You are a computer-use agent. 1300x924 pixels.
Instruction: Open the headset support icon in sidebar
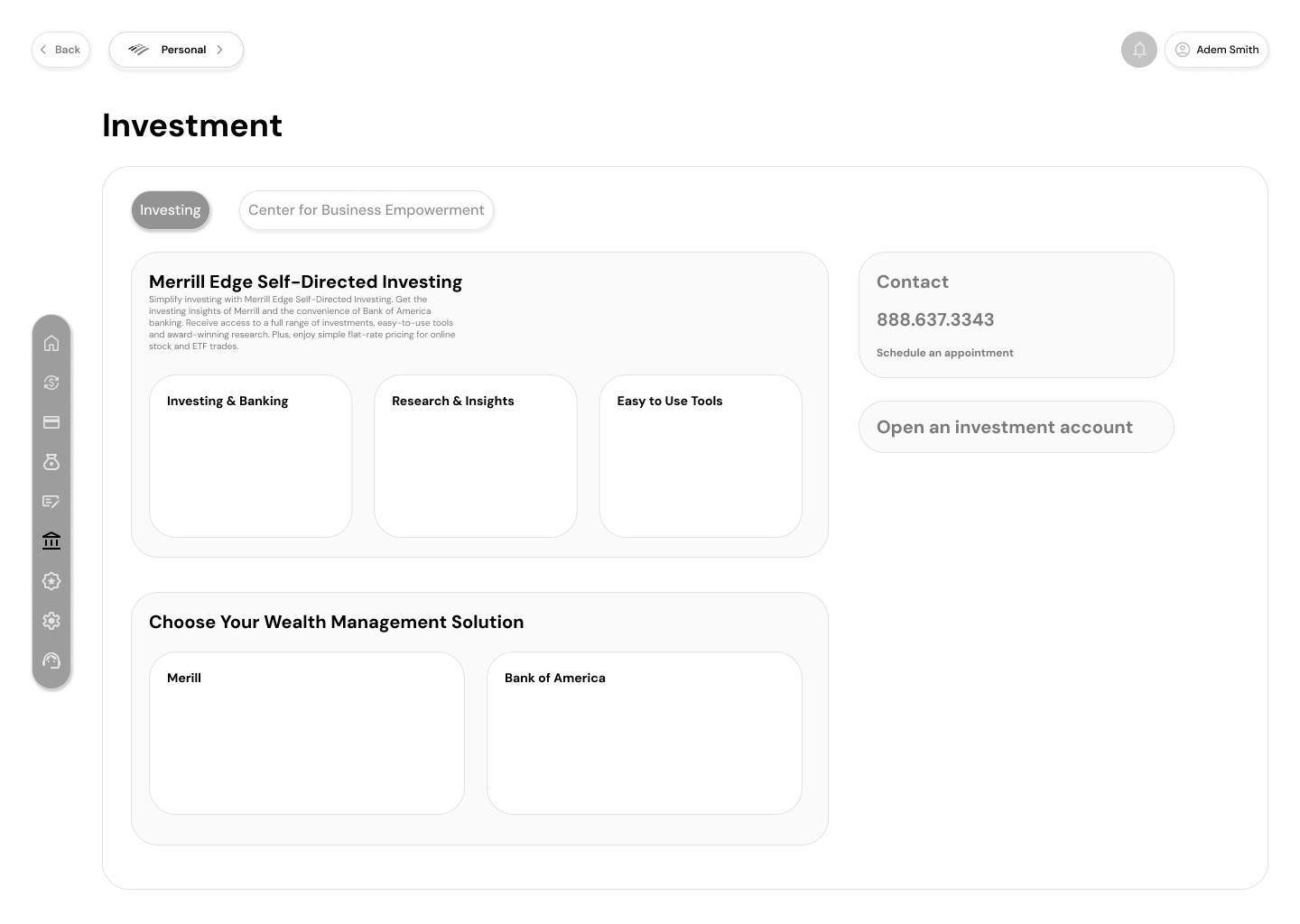(x=51, y=661)
